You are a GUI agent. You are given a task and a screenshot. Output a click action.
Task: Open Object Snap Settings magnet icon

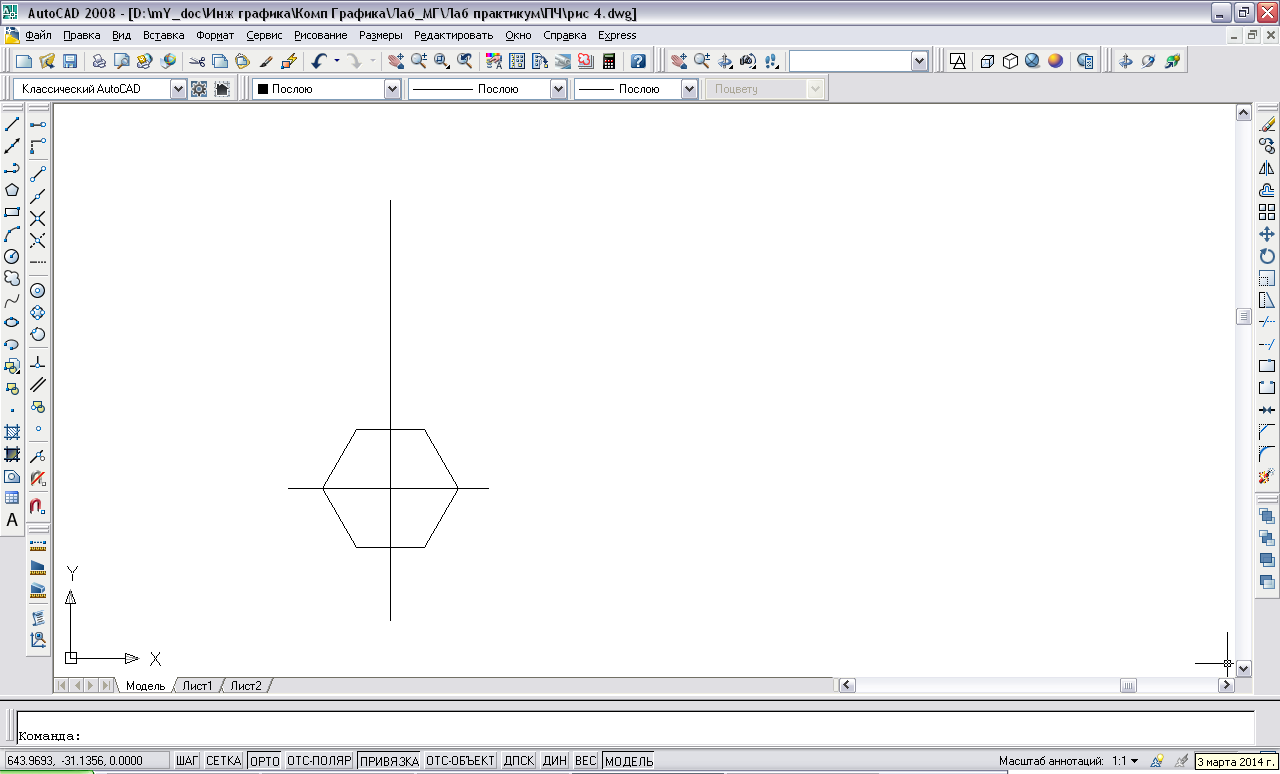coord(38,506)
